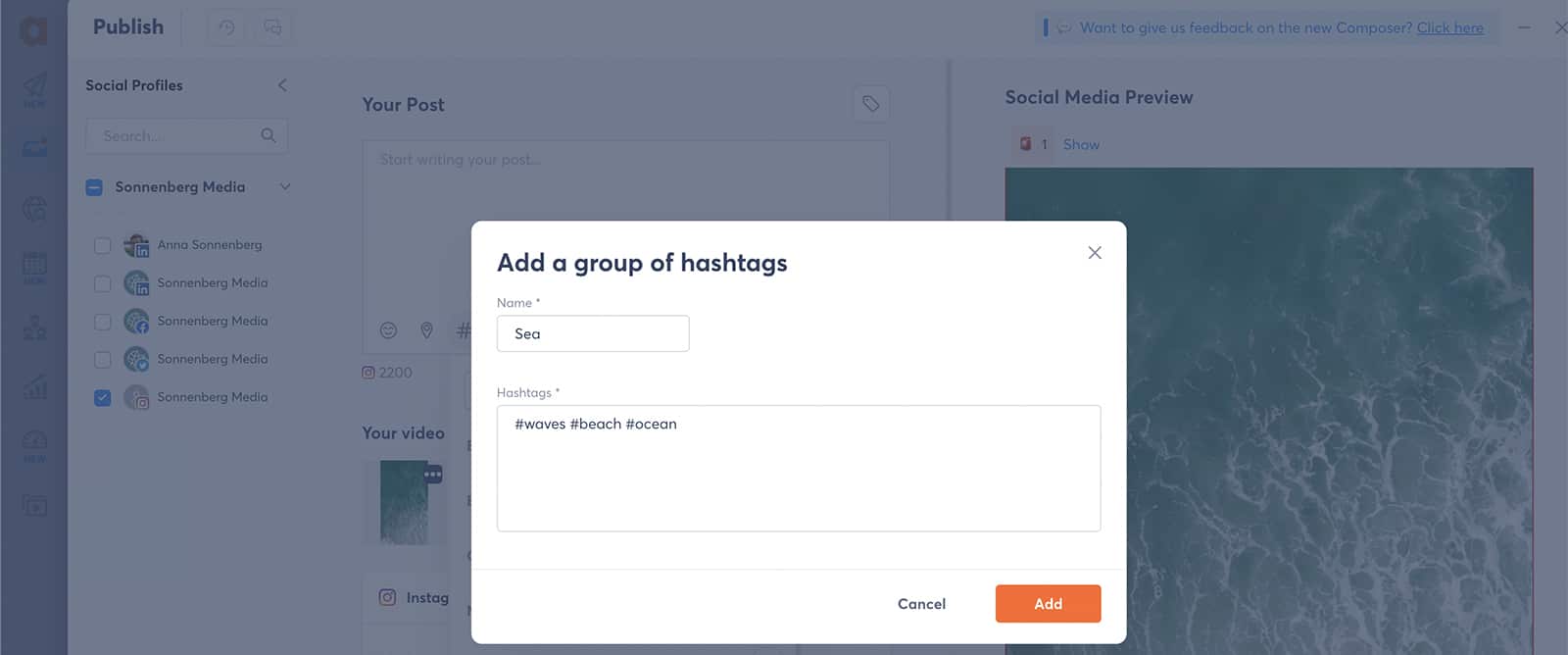Image resolution: width=1568 pixels, height=655 pixels.
Task: Click the ocean waves preview image
Action: (x=1269, y=411)
